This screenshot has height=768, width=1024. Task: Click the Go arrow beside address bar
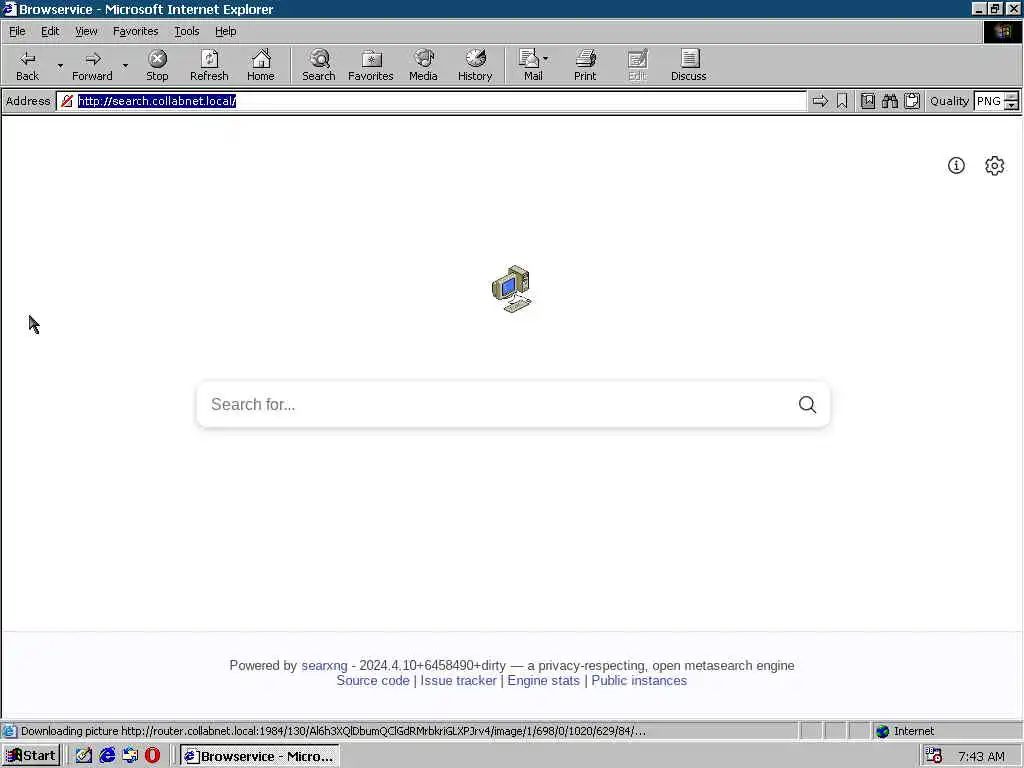pyautogui.click(x=820, y=101)
